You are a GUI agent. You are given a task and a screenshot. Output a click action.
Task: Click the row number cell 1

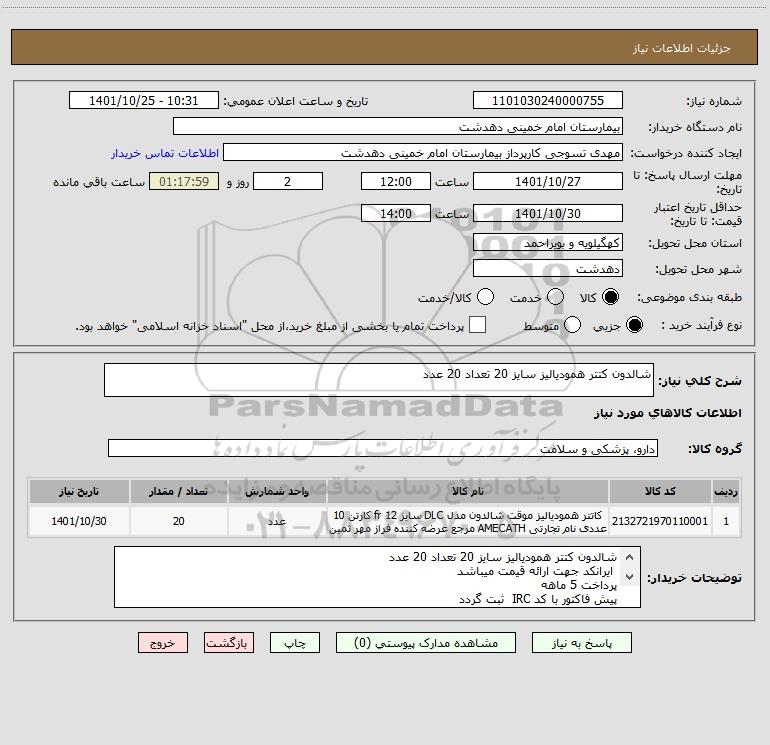726,521
